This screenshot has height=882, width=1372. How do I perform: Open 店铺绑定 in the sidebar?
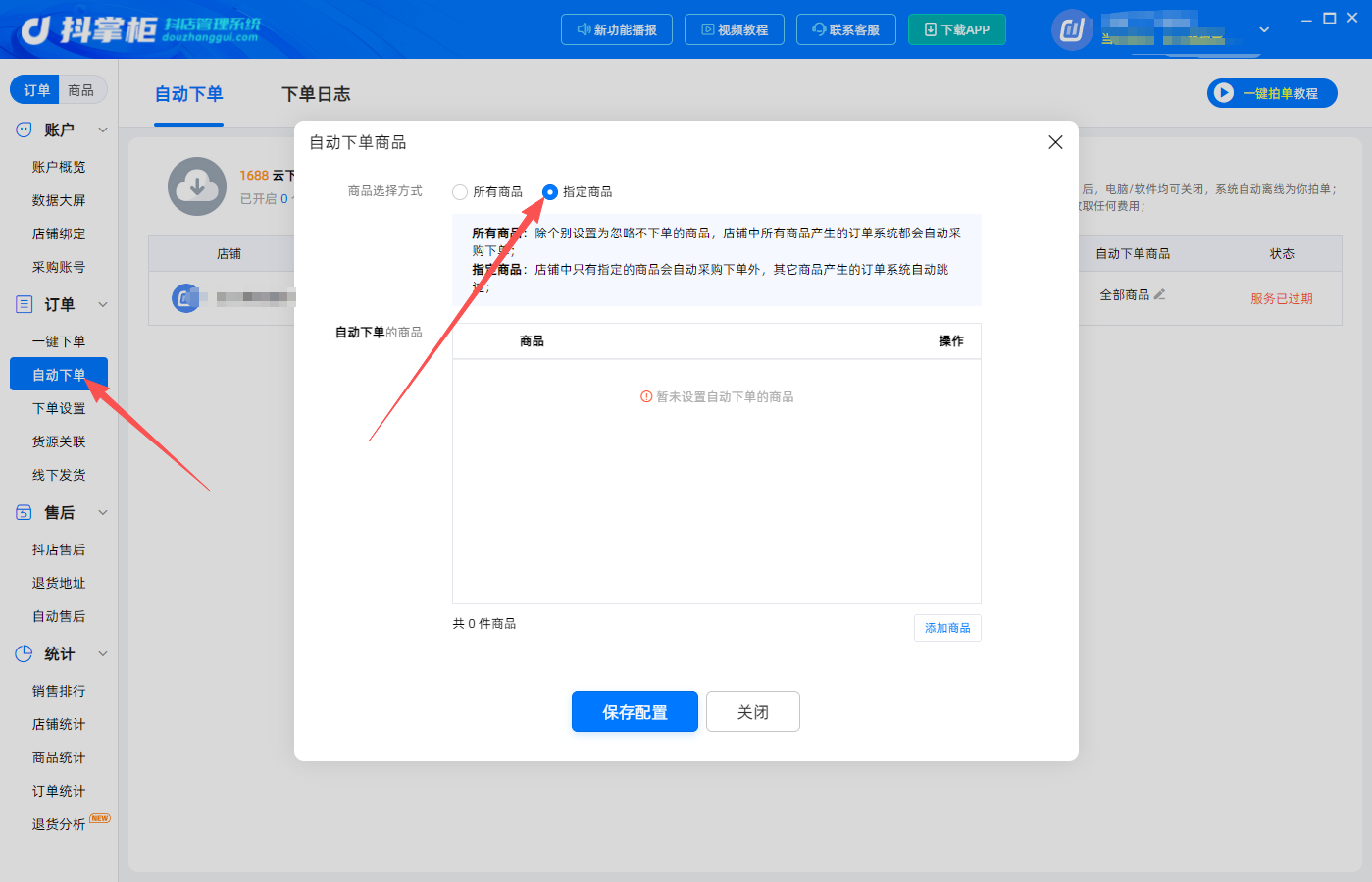[59, 233]
